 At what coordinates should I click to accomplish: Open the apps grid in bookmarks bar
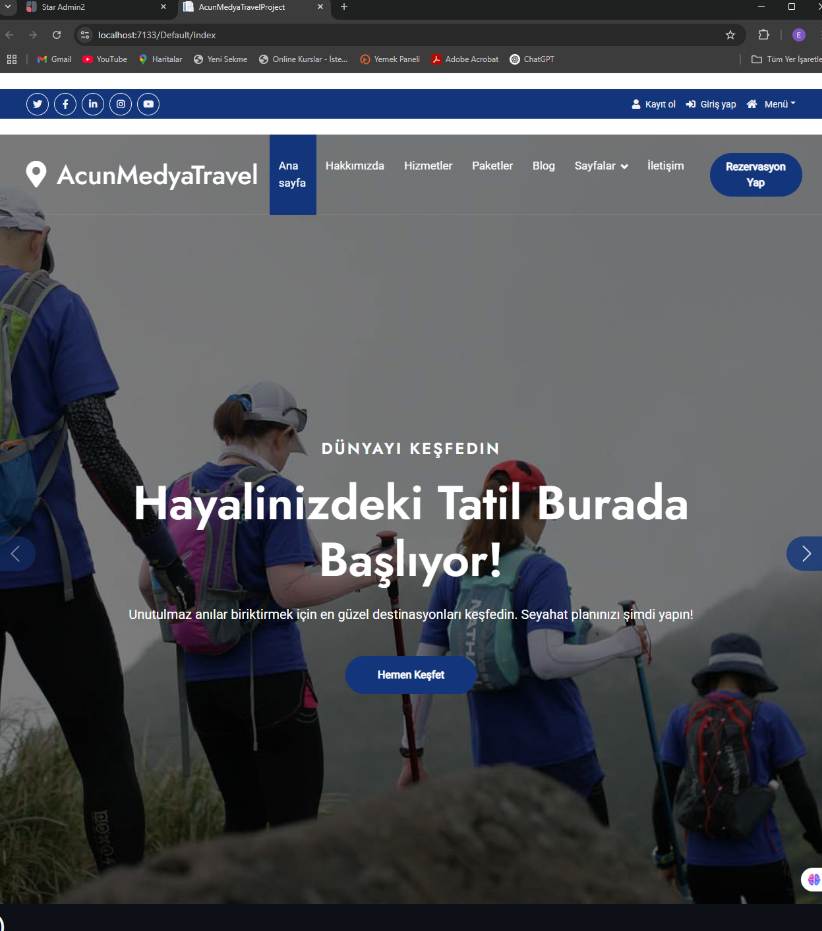coord(11,59)
